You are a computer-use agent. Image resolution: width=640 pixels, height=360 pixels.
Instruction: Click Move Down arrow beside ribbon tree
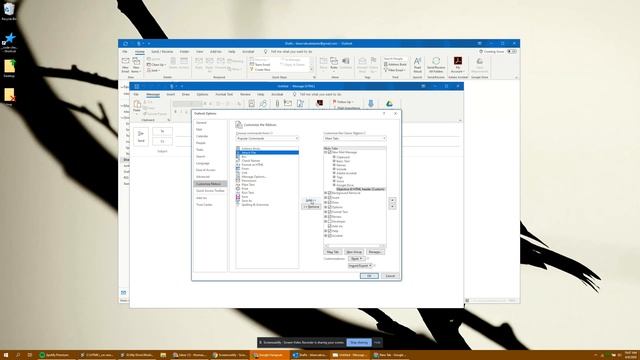392,207
